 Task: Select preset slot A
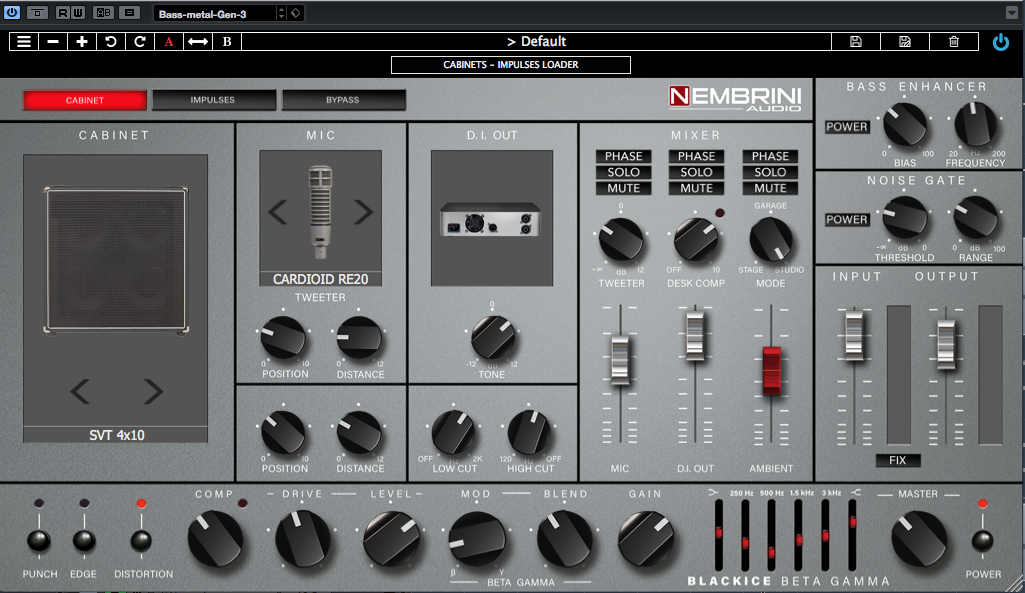tap(169, 41)
